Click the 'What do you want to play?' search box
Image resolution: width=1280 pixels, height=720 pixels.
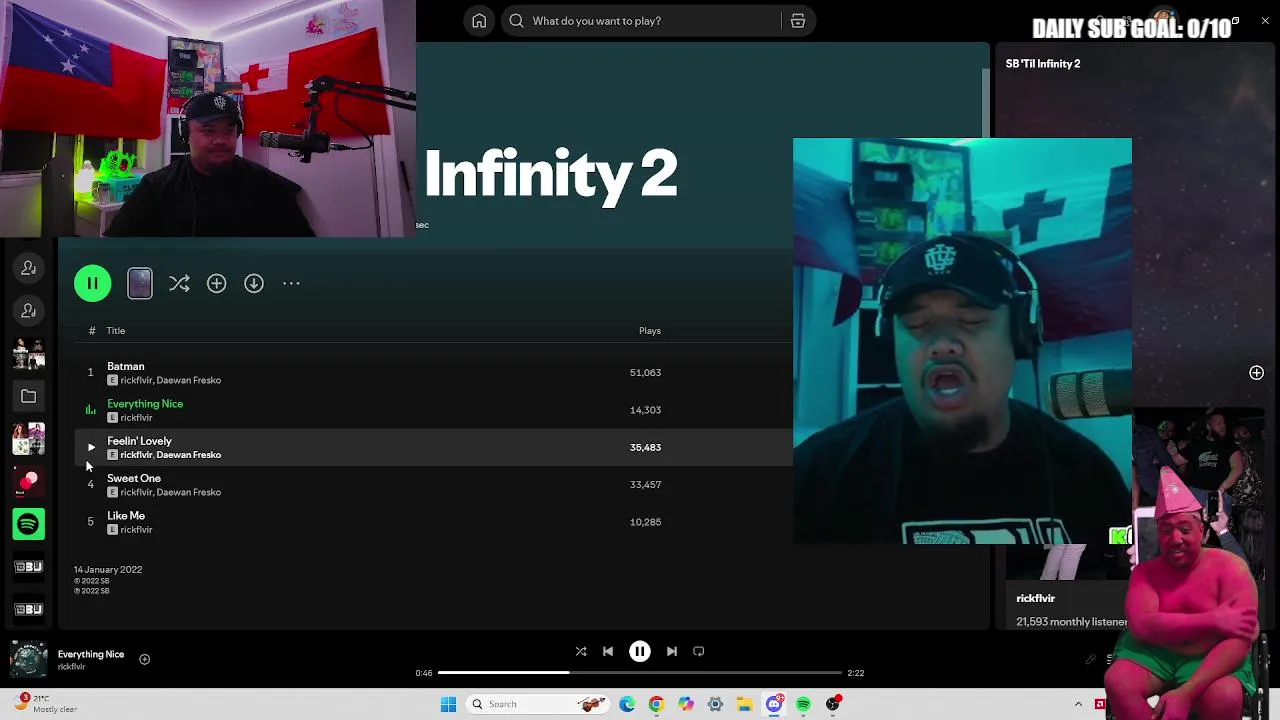tap(640, 21)
